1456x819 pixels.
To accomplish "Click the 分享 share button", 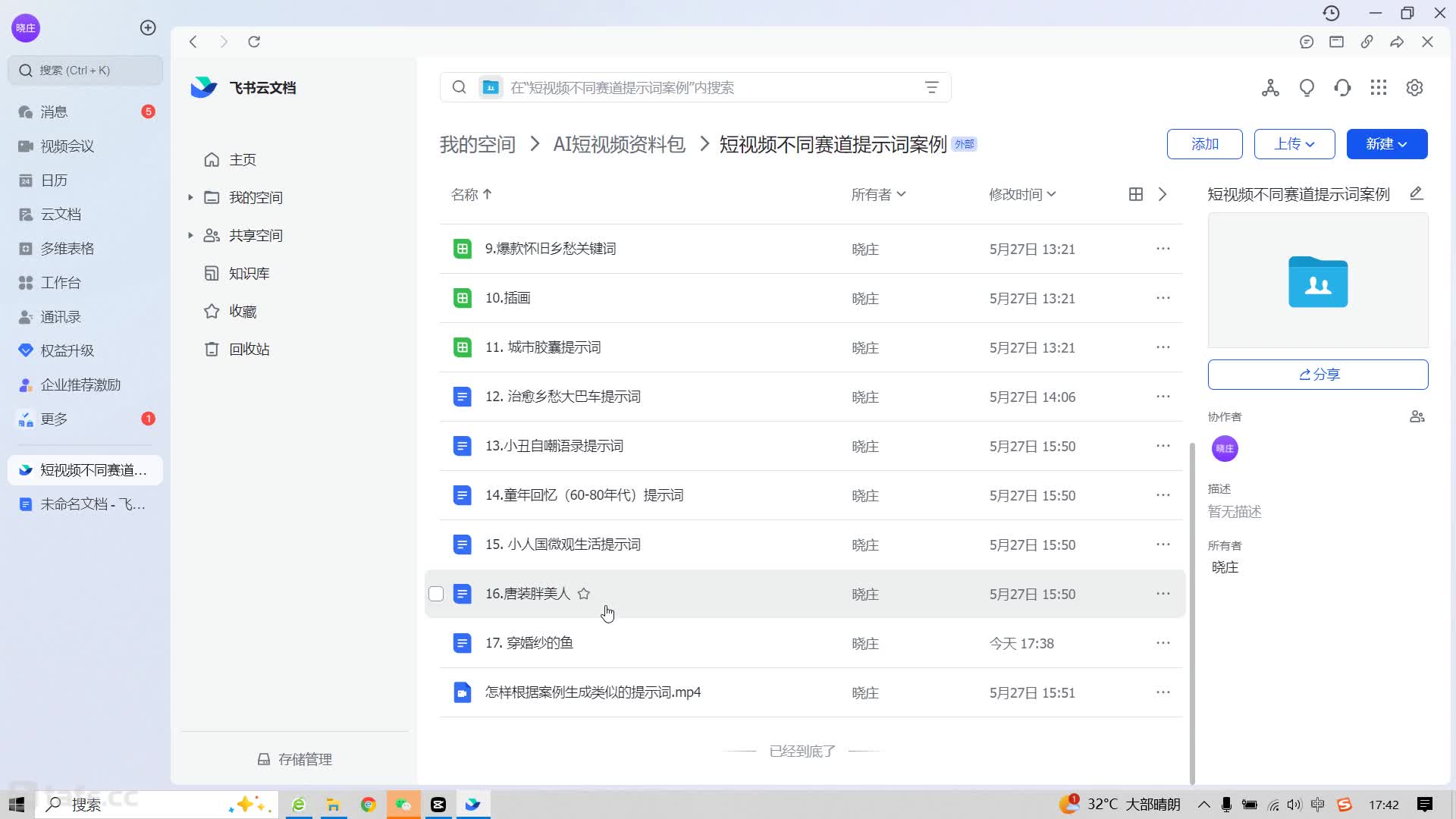I will 1317,375.
